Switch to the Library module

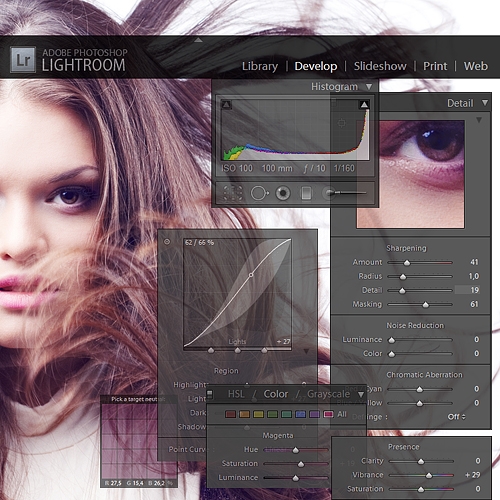coord(260,66)
